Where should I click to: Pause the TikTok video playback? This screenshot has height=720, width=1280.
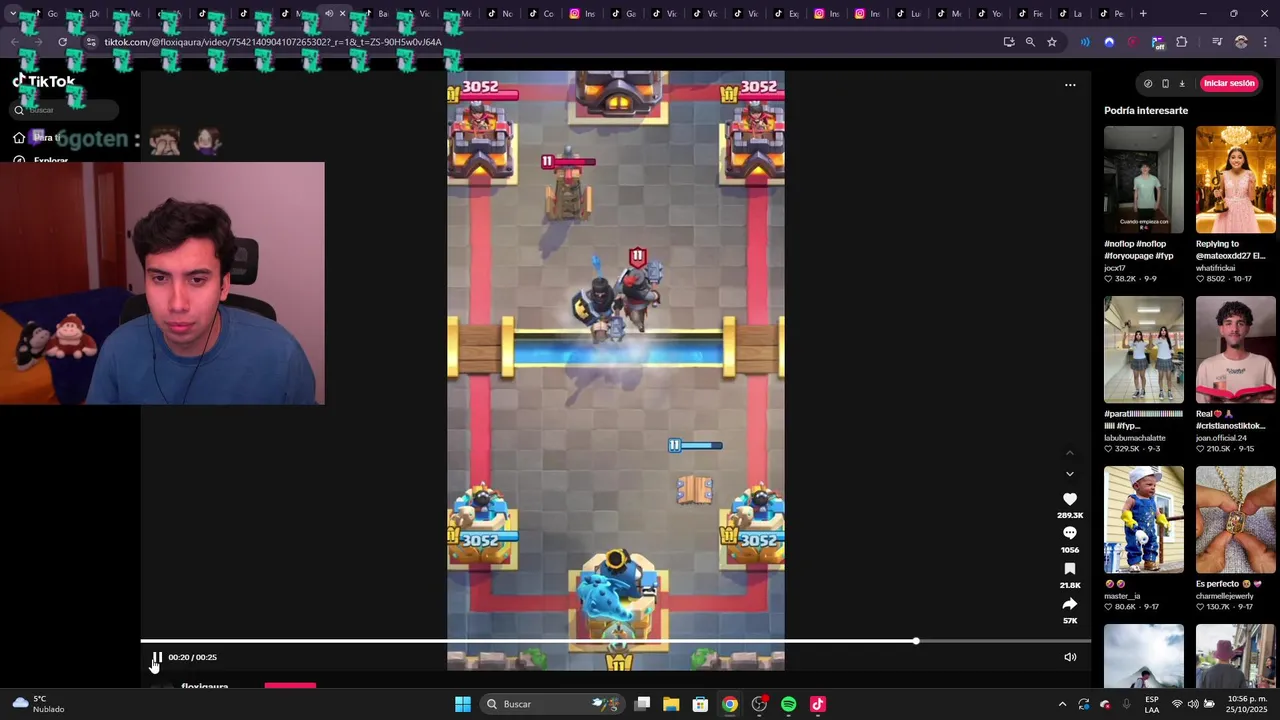157,657
